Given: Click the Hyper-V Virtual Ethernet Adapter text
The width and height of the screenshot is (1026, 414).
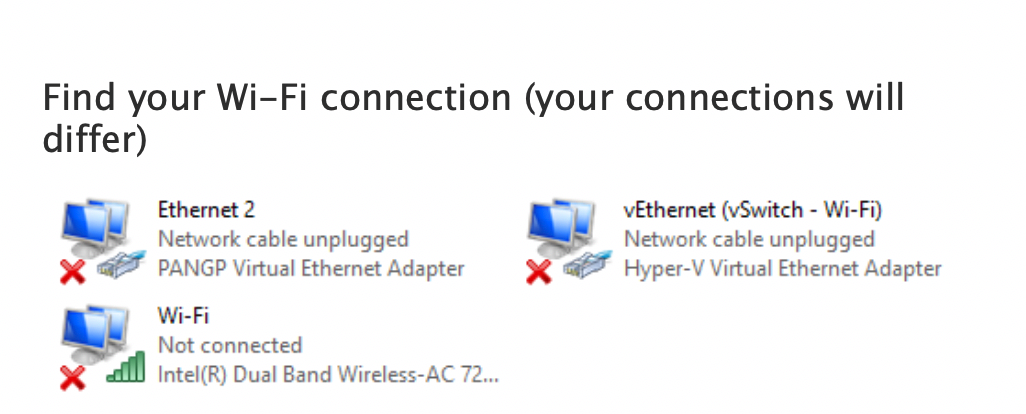Looking at the screenshot, I should (x=783, y=269).
